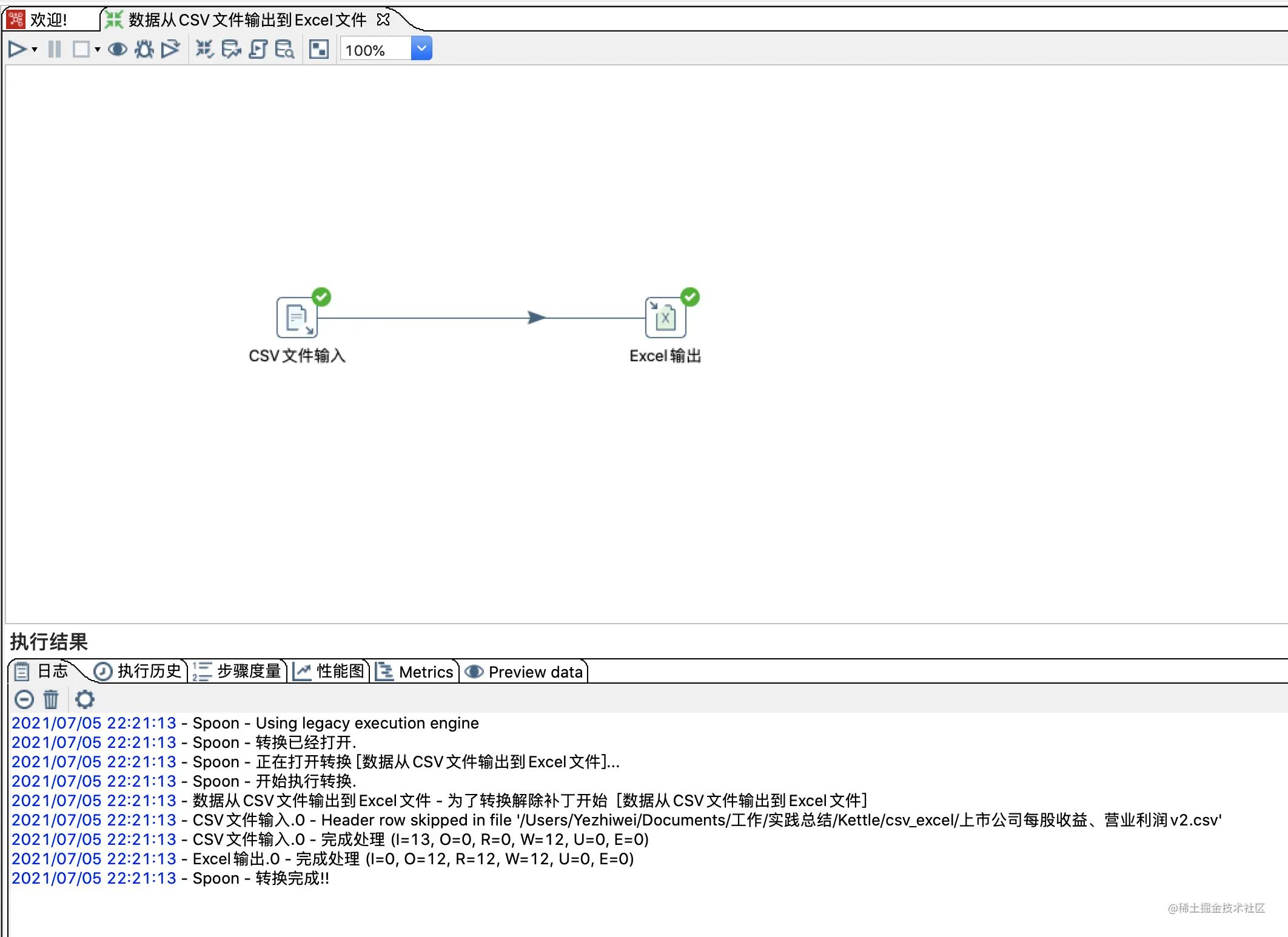This screenshot has width=1288, height=937.
Task: Click the hop arrow between the steps
Action: 537,318
